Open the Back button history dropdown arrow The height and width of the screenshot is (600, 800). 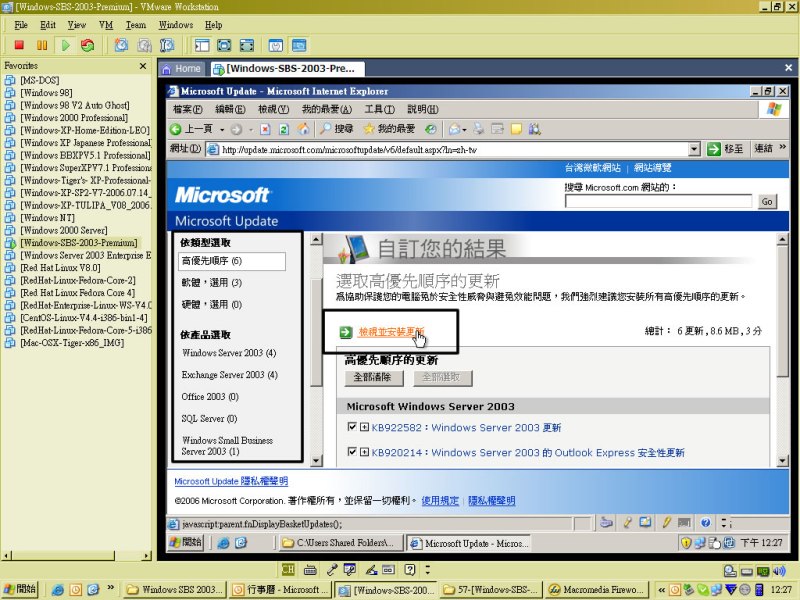(x=222, y=130)
